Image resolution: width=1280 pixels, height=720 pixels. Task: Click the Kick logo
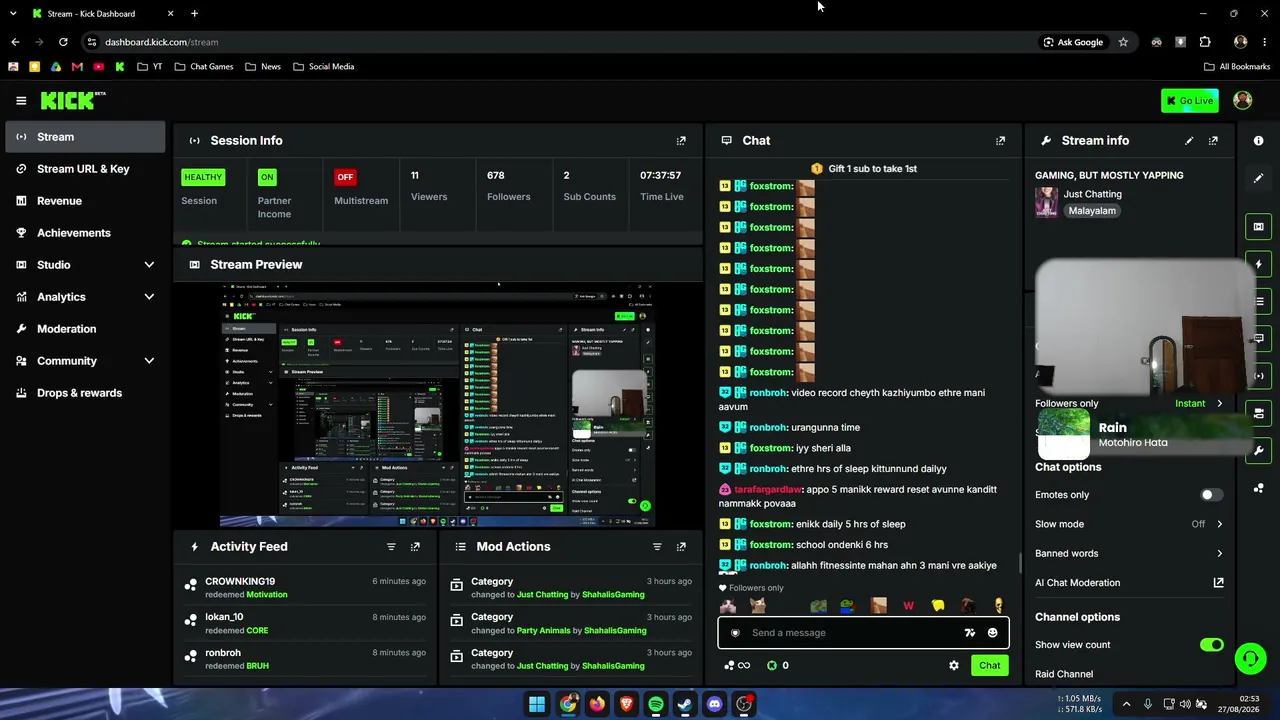point(72,100)
